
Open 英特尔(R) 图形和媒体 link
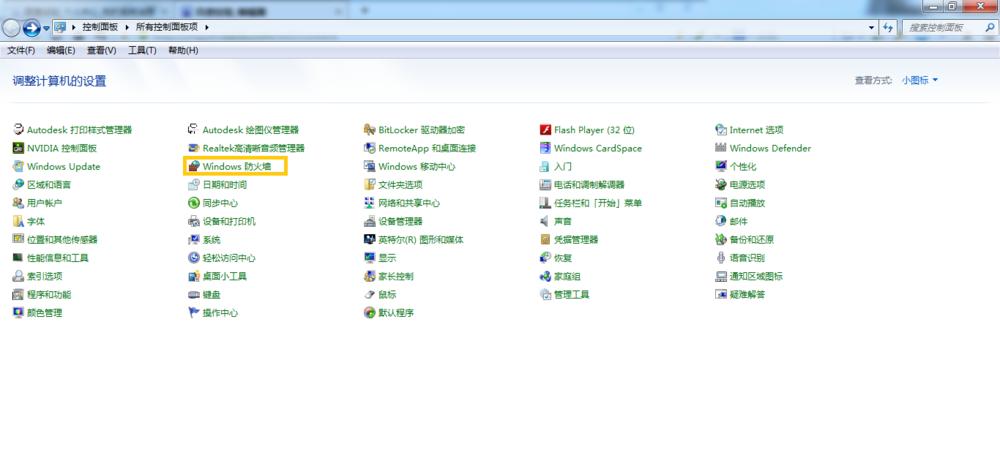(x=421, y=240)
